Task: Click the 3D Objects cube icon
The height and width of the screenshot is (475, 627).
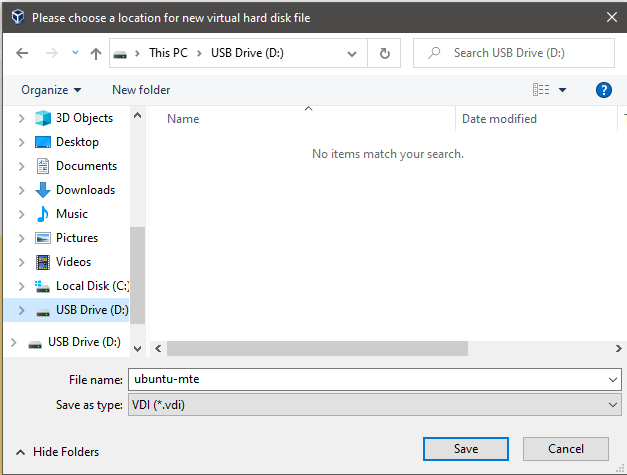Action: pos(43,118)
